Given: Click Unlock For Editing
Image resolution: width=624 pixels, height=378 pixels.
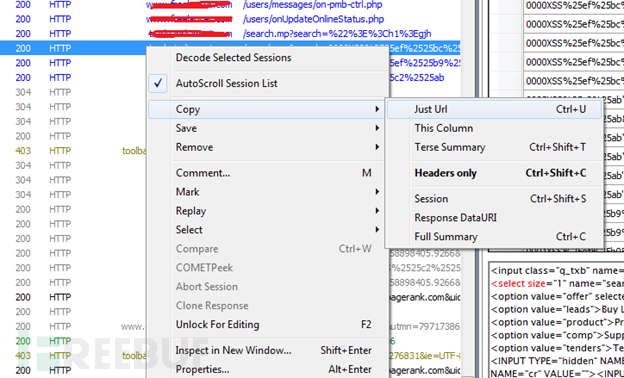Looking at the screenshot, I should [266, 325].
